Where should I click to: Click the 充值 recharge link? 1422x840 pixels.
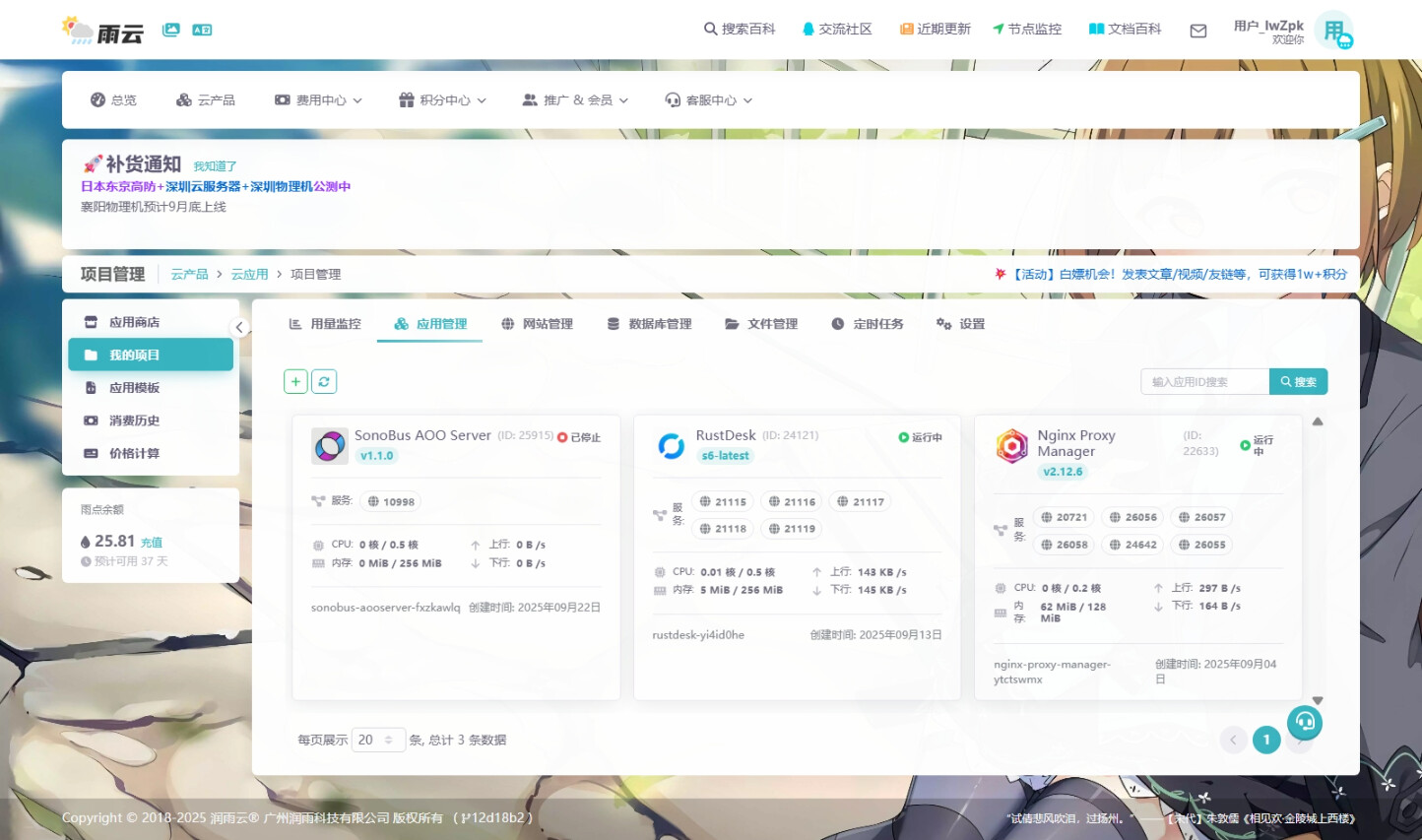(x=152, y=543)
